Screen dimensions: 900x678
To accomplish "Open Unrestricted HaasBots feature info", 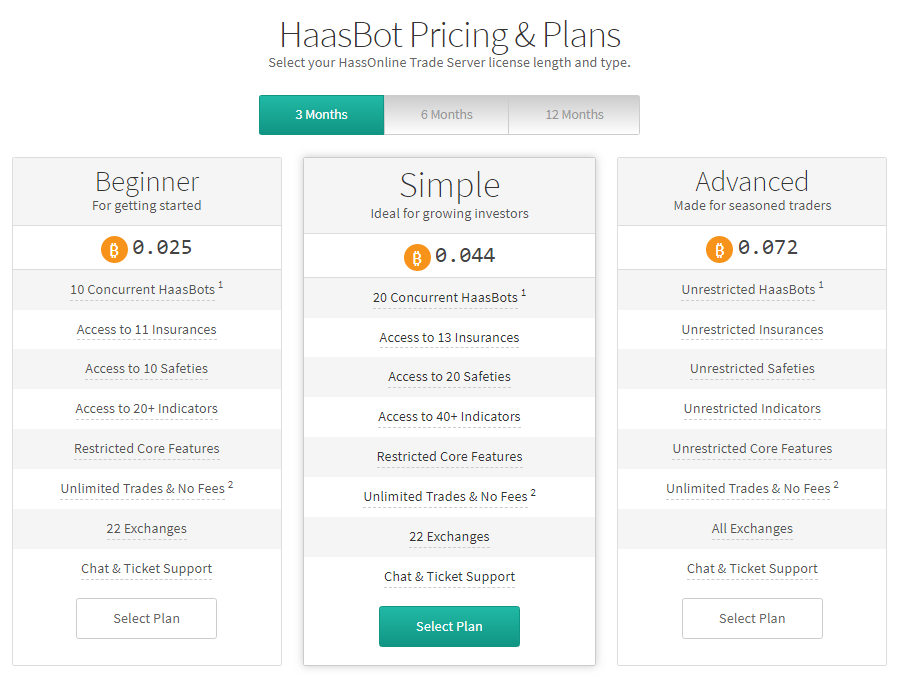I will (748, 290).
